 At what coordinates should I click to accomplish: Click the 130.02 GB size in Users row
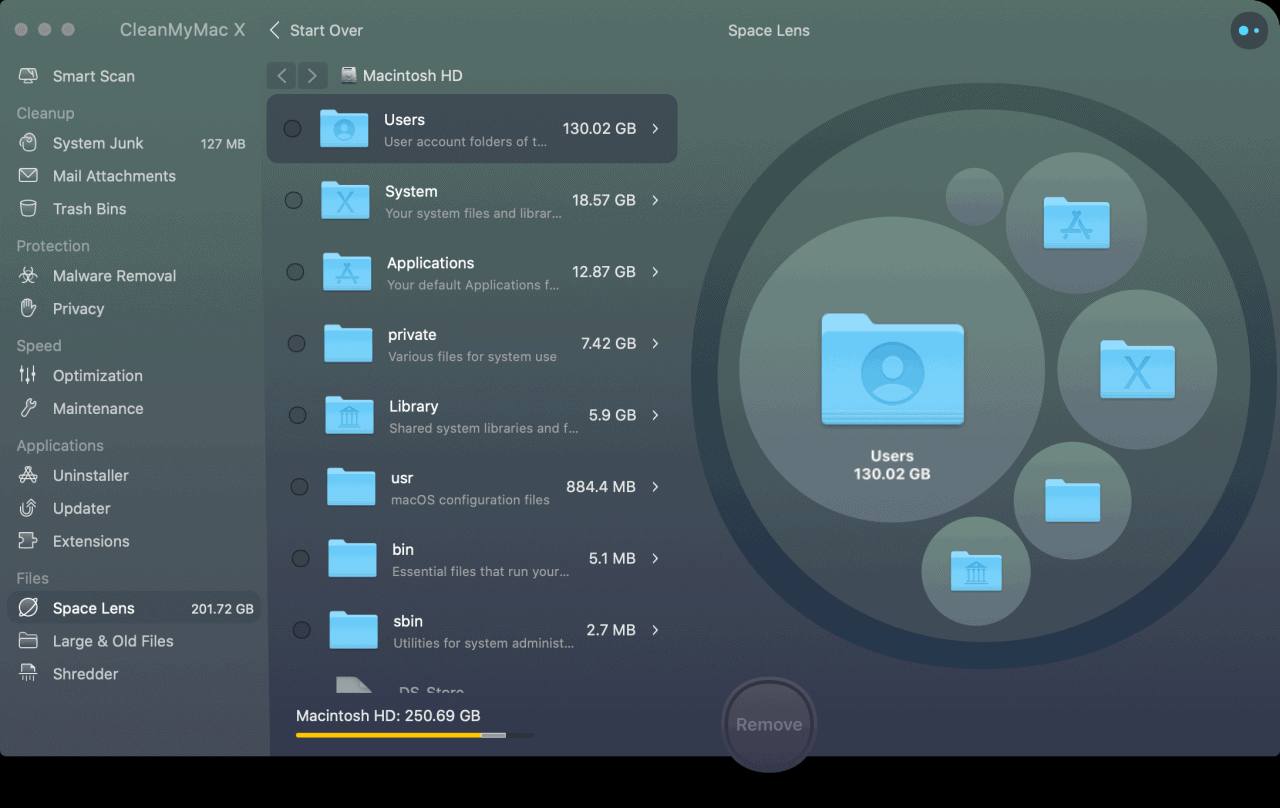pos(599,128)
